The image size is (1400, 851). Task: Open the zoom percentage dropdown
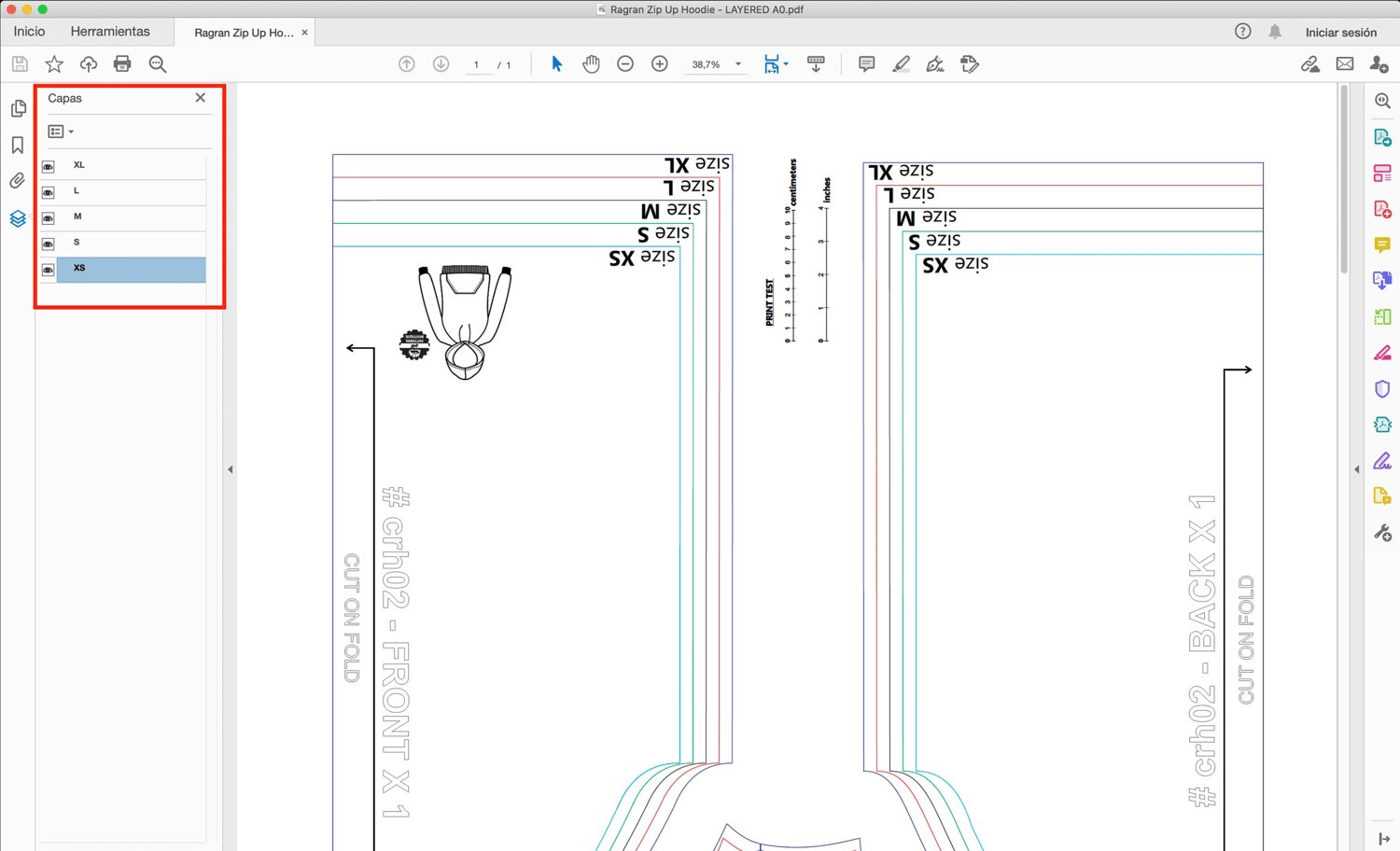coord(738,64)
